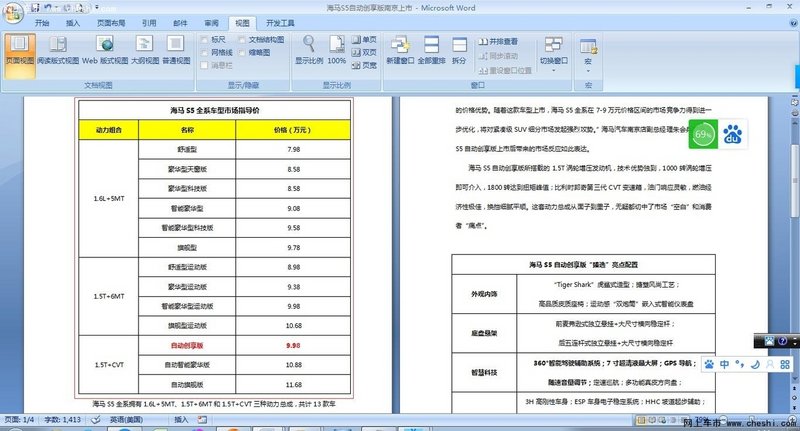Screen dimensions: 800x431
Task: Click language 英语(美国) in status bar
Action: [x=126, y=420]
